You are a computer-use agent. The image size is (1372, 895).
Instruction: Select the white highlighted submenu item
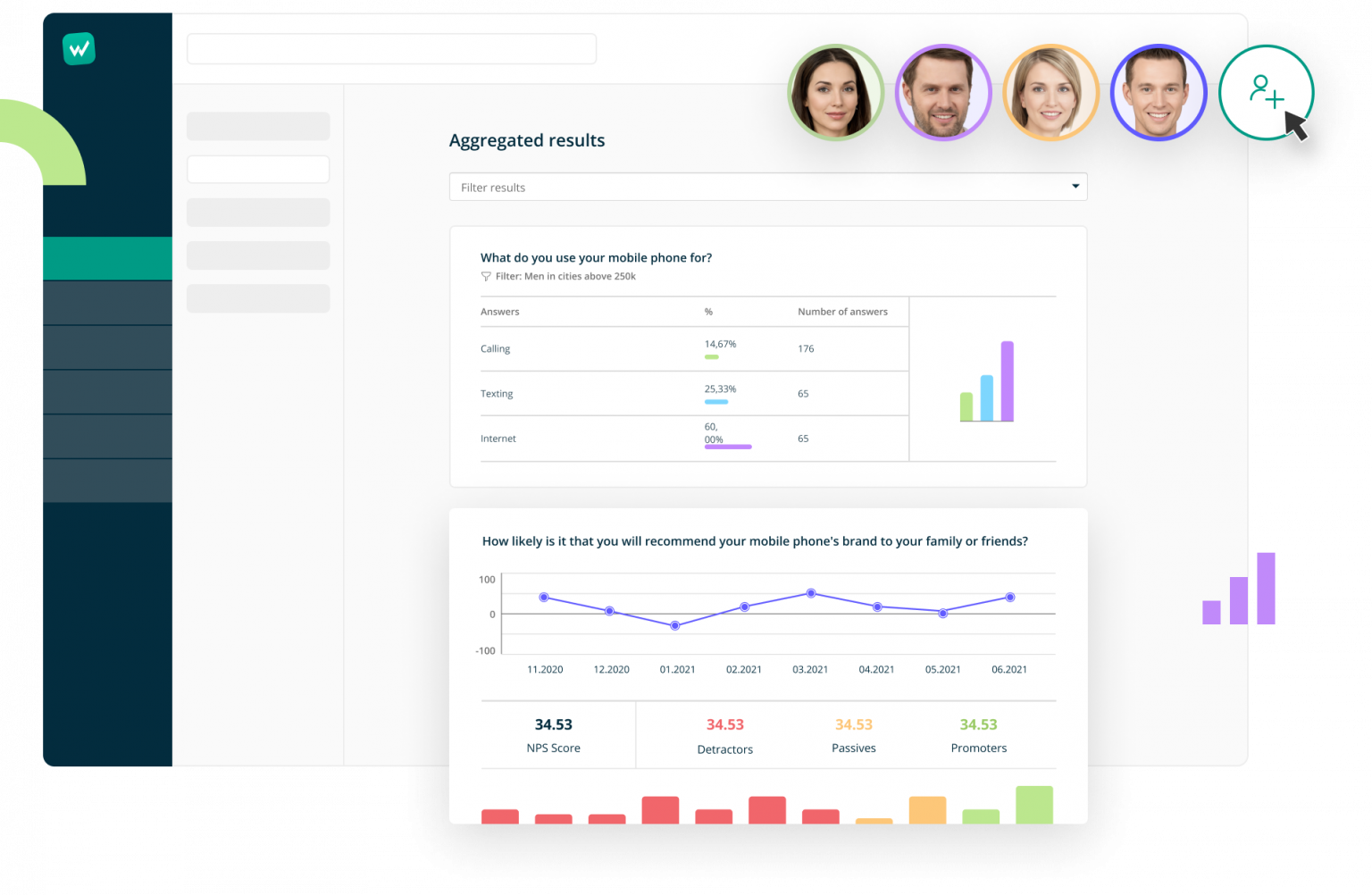point(258,169)
